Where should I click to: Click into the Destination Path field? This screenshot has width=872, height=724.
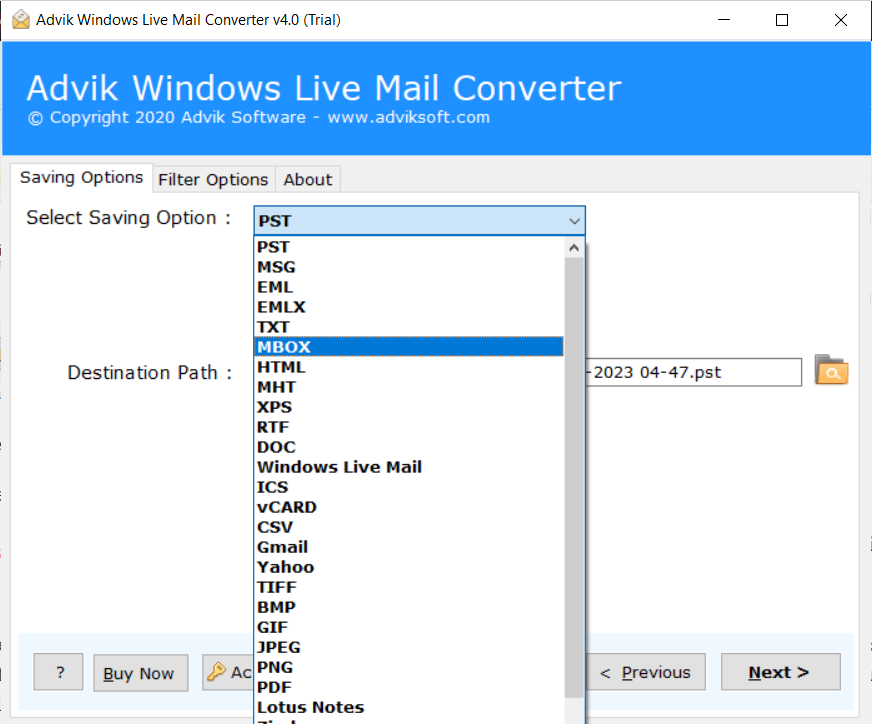click(x=693, y=372)
